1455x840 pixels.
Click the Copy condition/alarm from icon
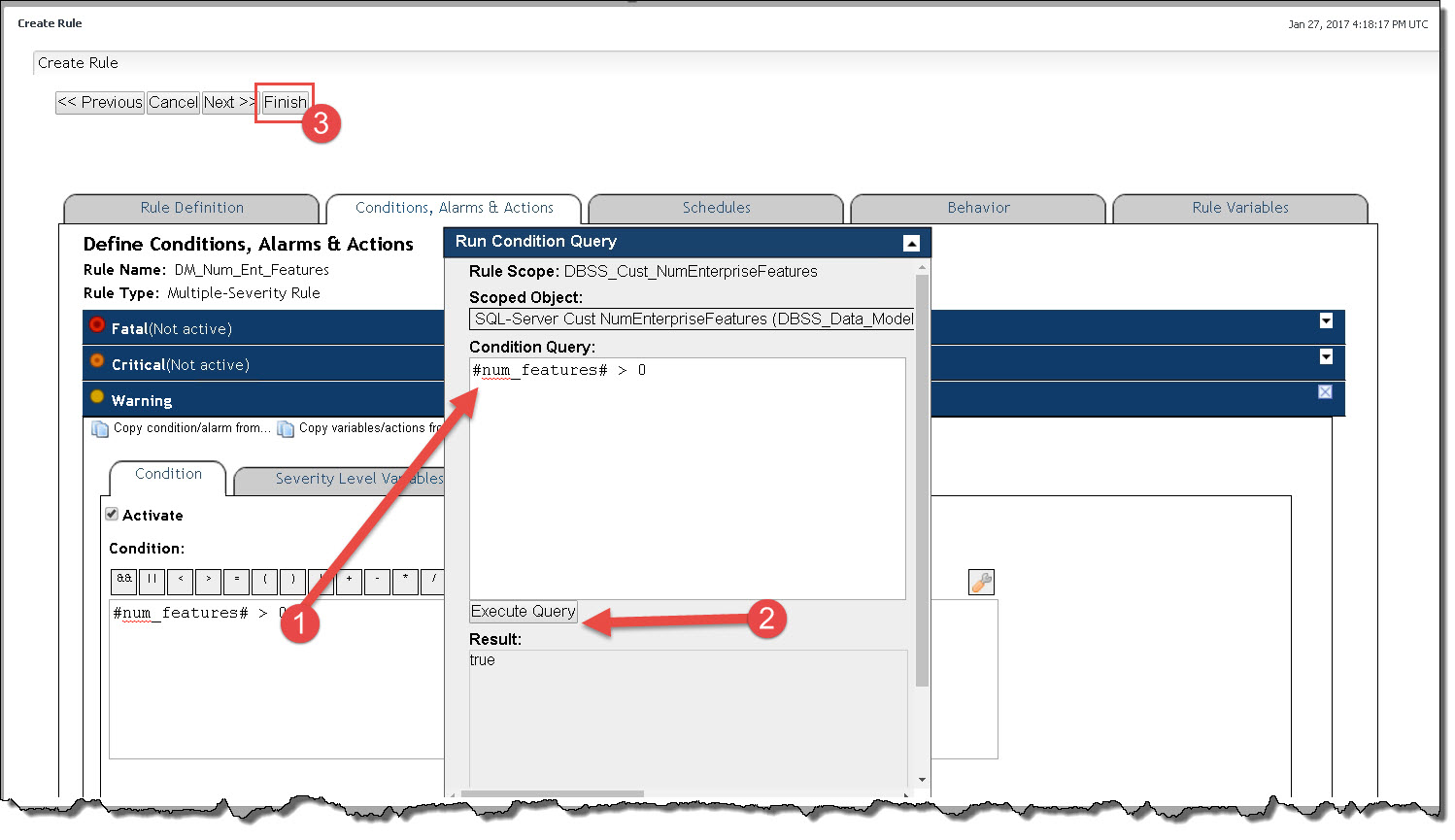coord(100,428)
